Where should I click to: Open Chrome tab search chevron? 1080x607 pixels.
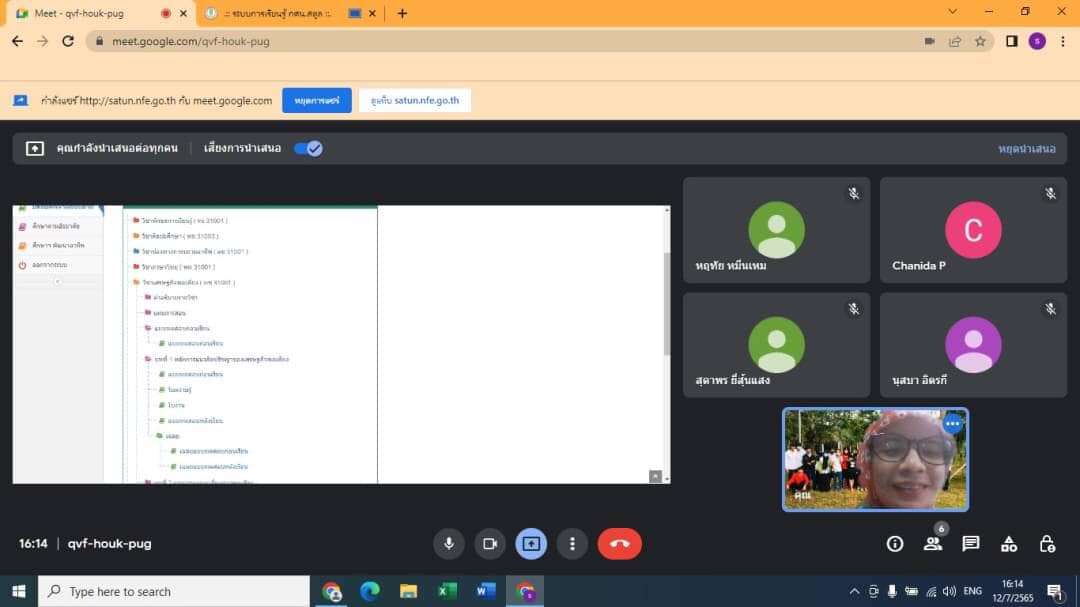[x=952, y=12]
